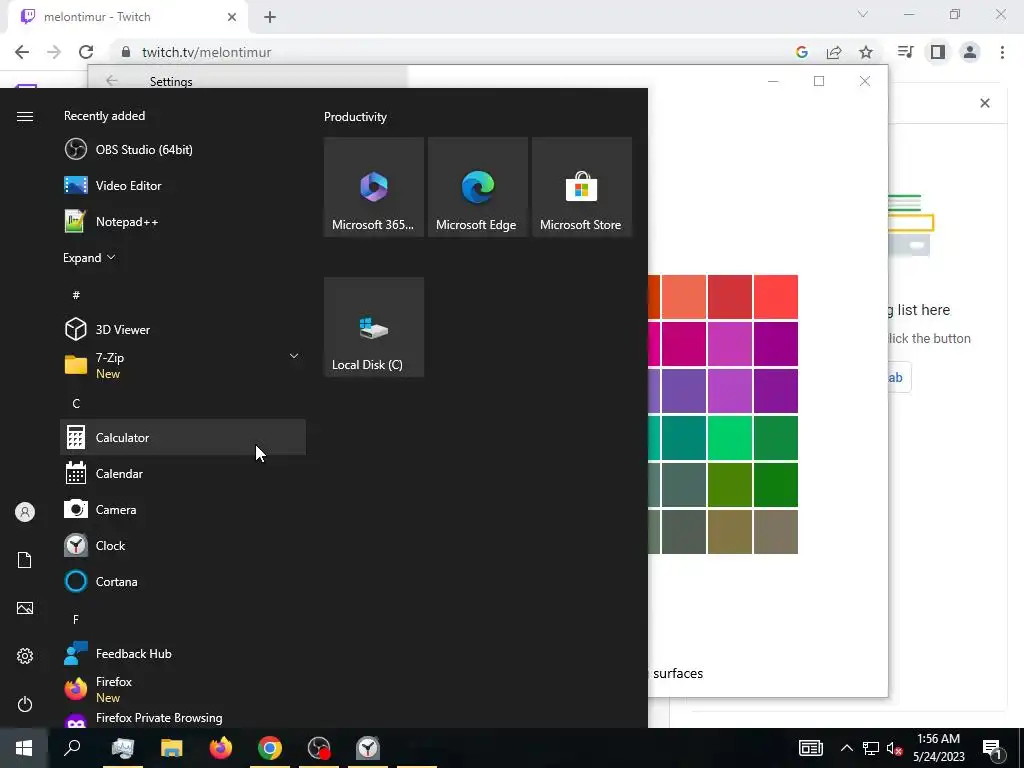Open Chrome tab search dropdown arrow

pos(863,14)
